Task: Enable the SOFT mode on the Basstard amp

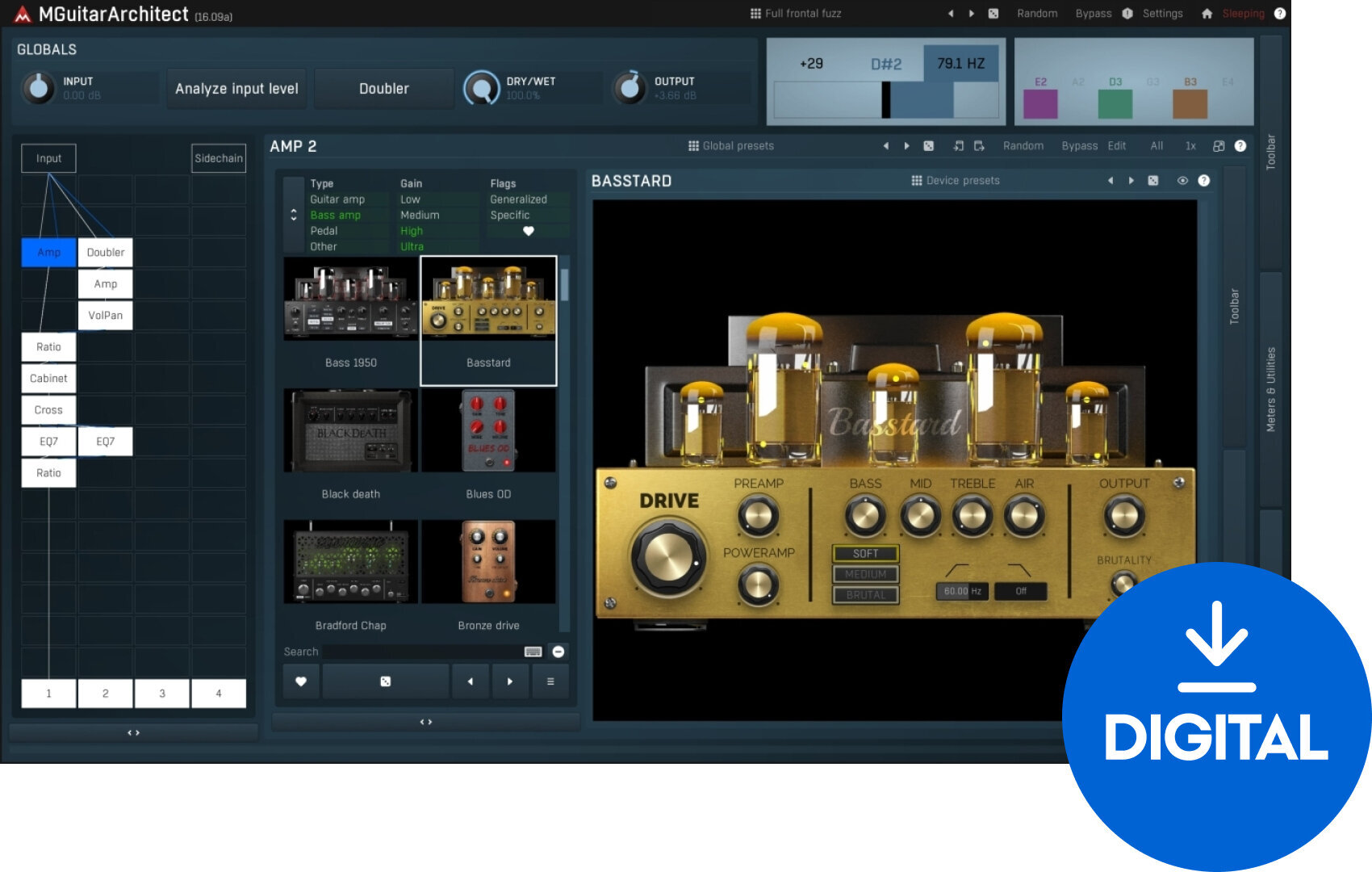Action: click(865, 553)
